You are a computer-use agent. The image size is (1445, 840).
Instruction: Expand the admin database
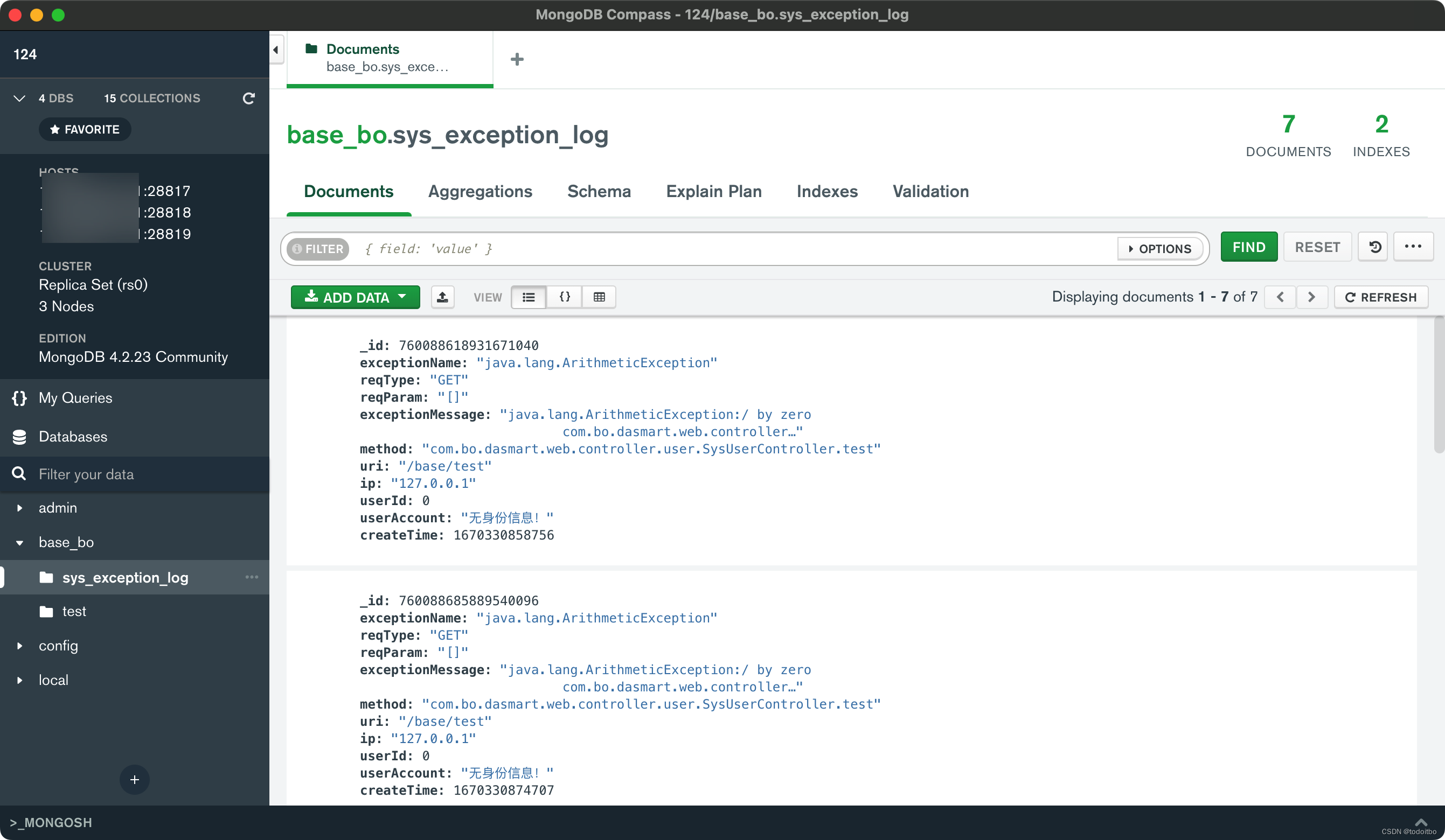pos(20,508)
